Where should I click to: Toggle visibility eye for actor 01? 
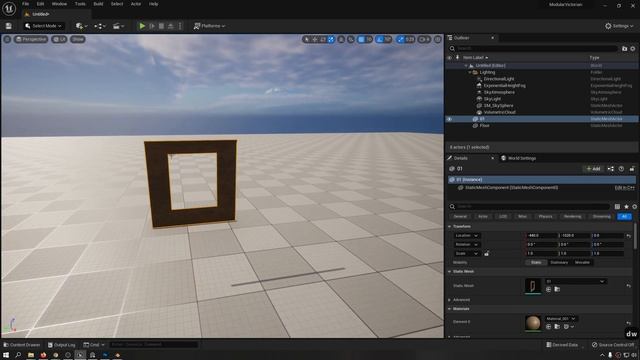(449, 119)
